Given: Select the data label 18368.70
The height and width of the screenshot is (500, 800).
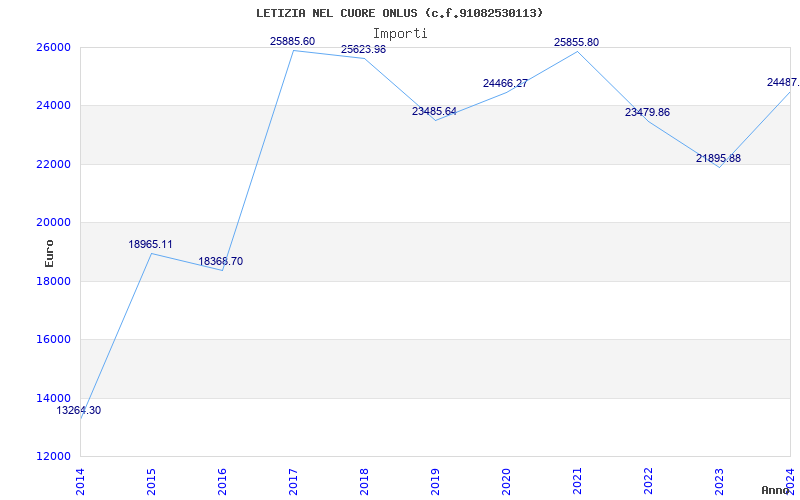Looking at the screenshot, I should [x=220, y=261].
